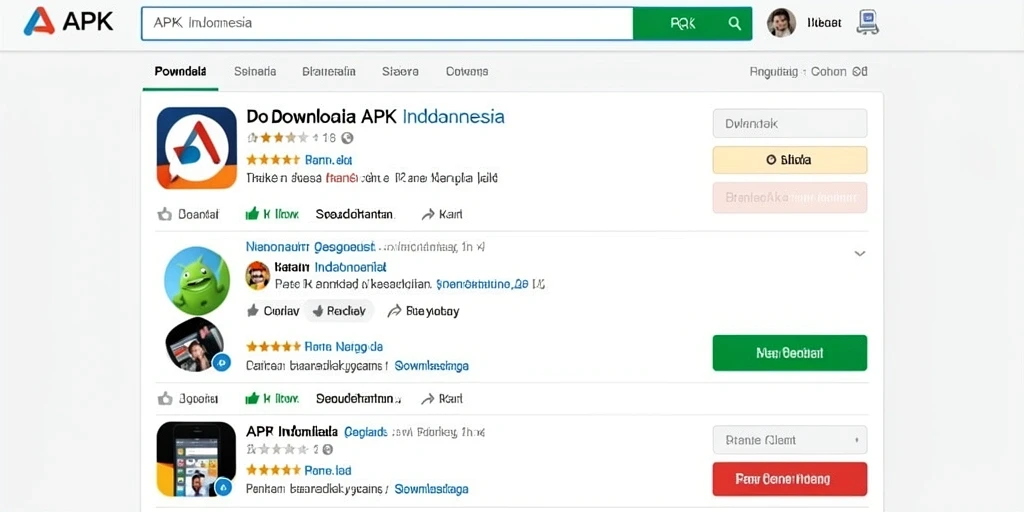
Task: Click the share arrow Kaarl in first result
Action: pos(441,214)
